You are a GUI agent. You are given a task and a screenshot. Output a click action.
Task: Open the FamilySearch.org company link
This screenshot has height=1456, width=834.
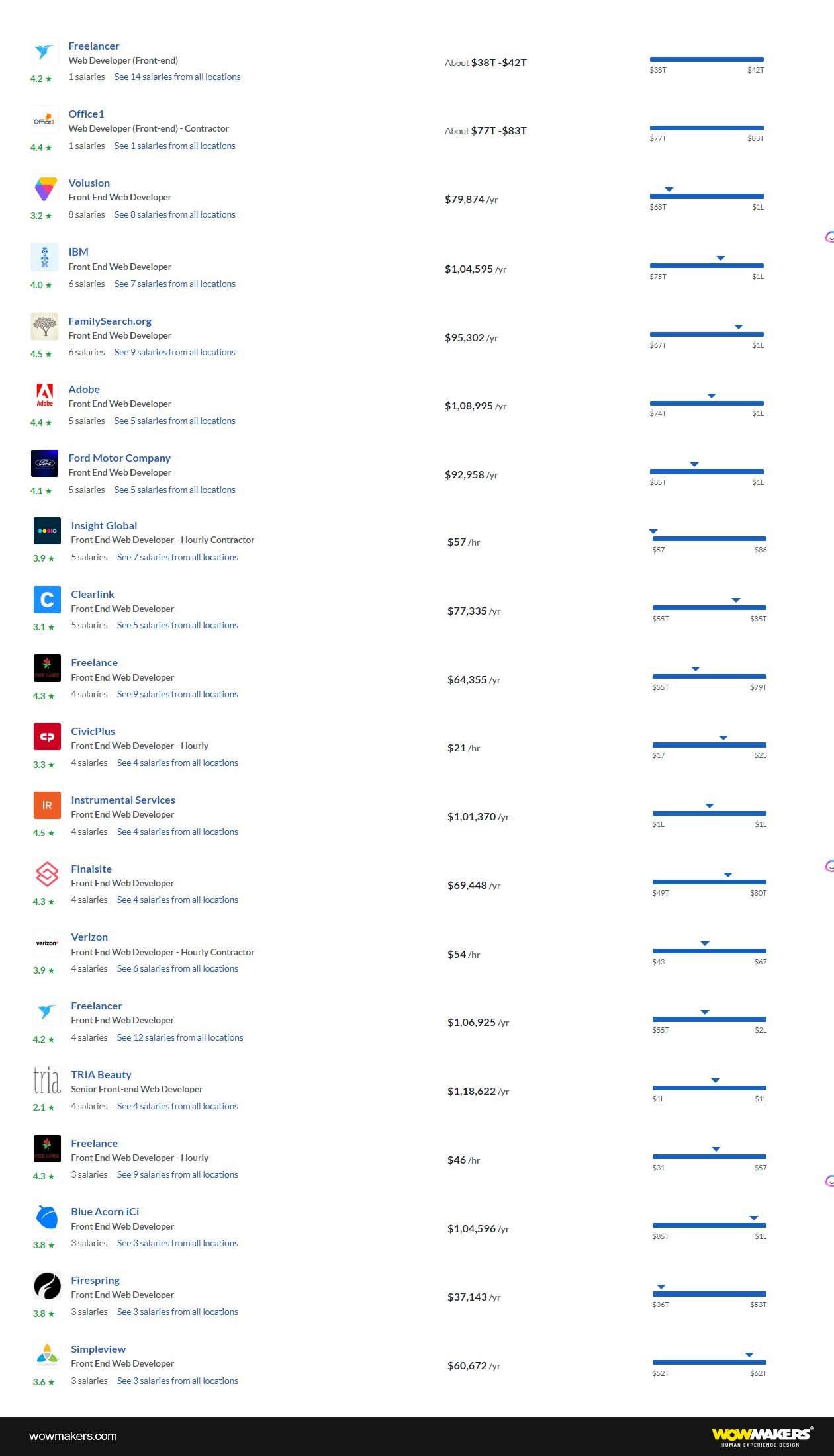click(x=110, y=321)
